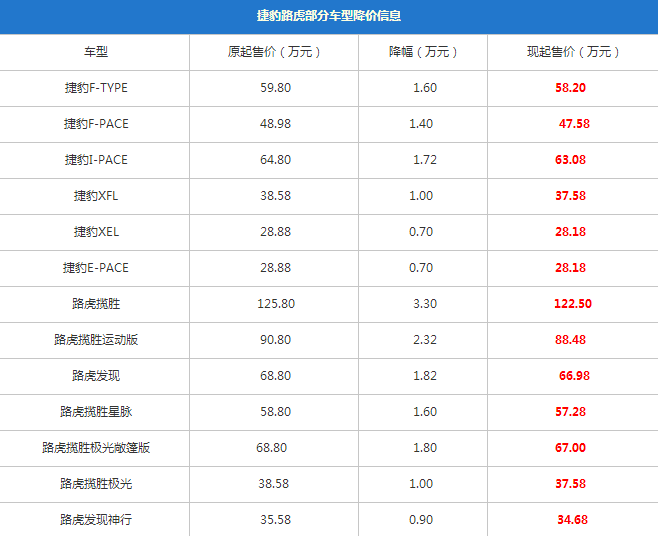Select the 降幅（万元）column header
The image size is (658, 536).
click(x=425, y=52)
